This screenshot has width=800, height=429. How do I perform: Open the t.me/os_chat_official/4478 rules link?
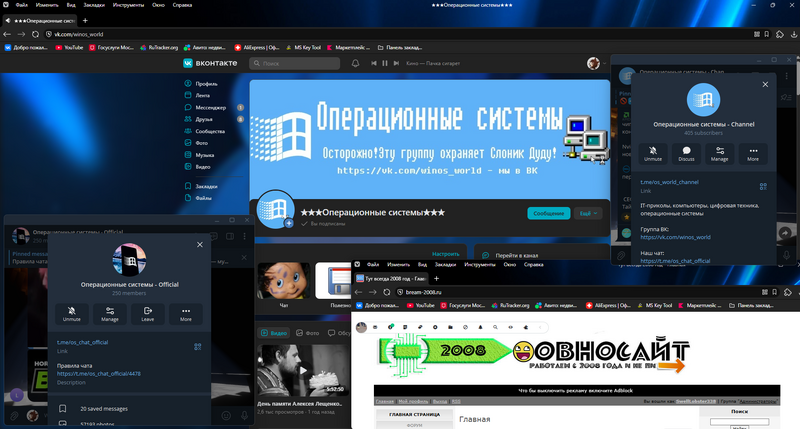click(x=98, y=373)
